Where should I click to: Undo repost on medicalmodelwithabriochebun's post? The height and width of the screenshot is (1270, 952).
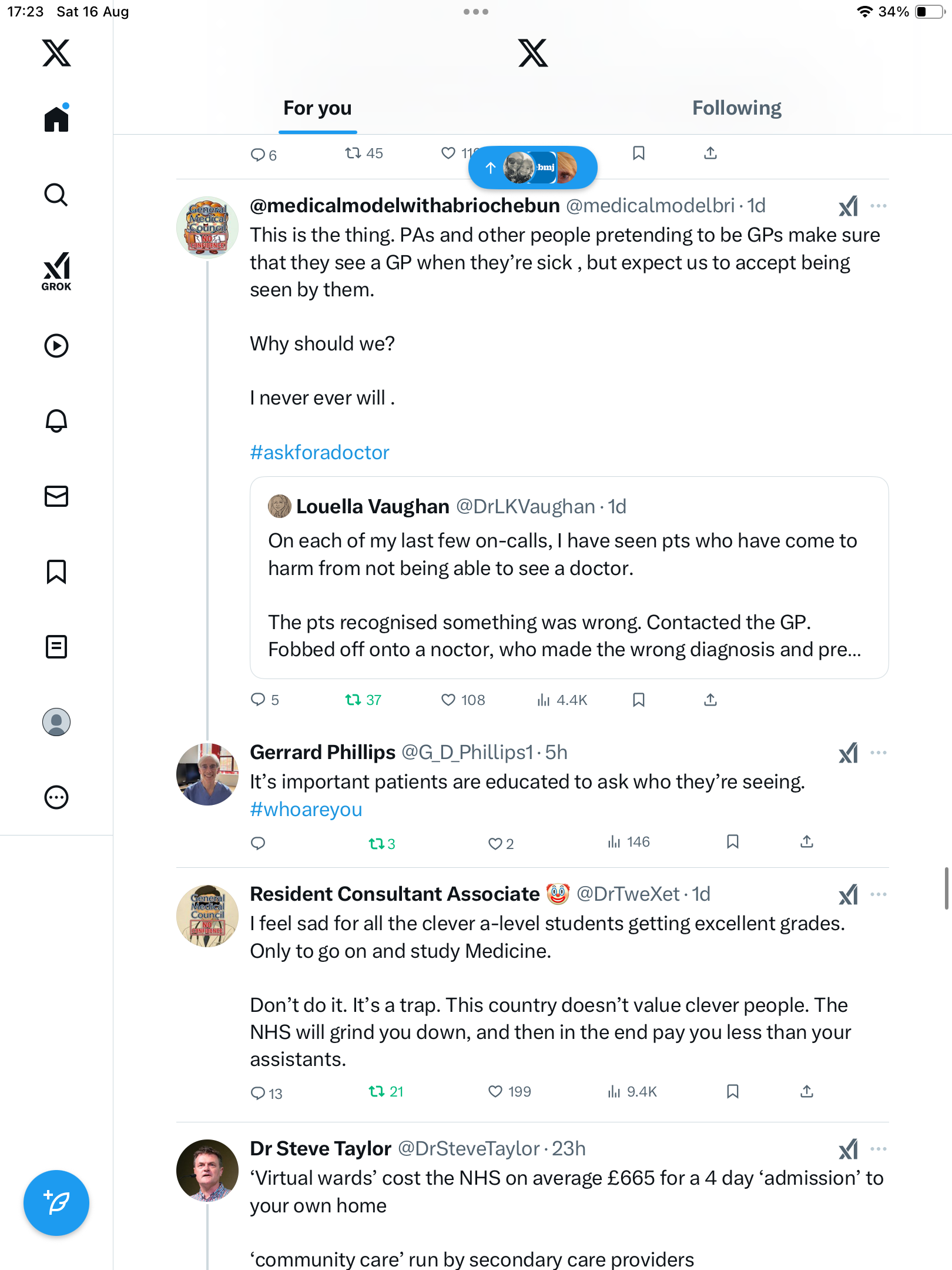(353, 700)
